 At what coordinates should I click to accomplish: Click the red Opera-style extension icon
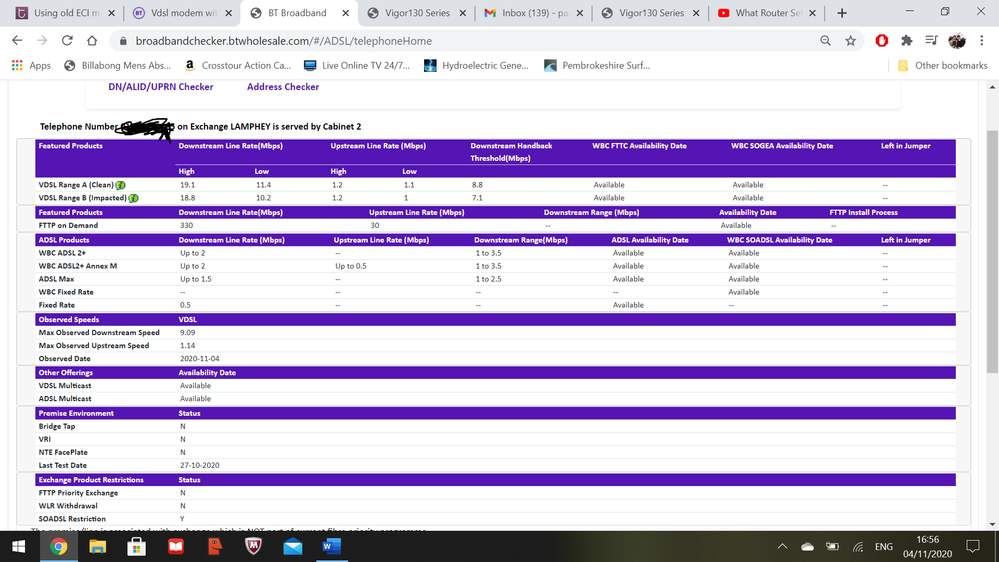click(882, 41)
